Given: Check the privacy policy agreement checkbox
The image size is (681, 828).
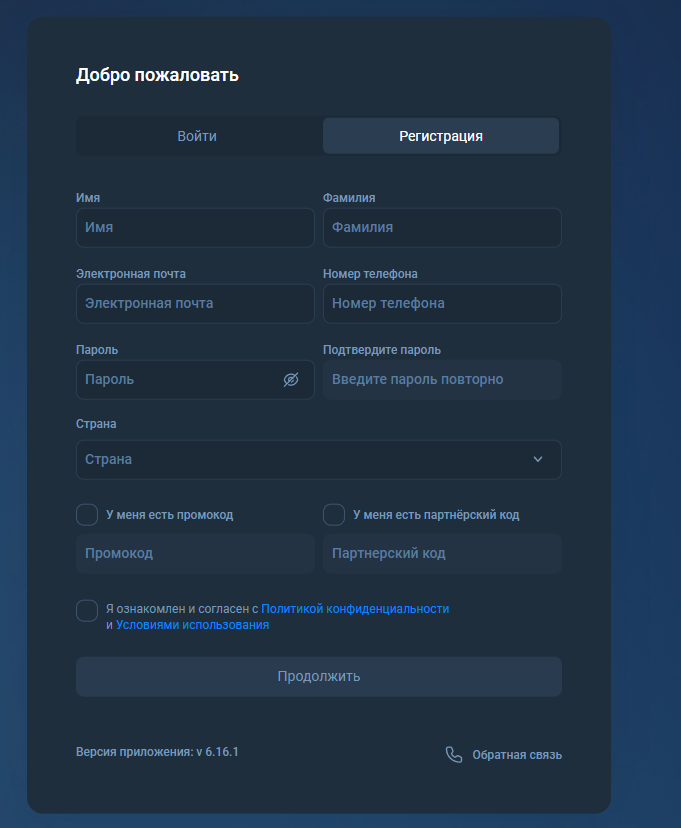Looking at the screenshot, I should click(x=87, y=611).
